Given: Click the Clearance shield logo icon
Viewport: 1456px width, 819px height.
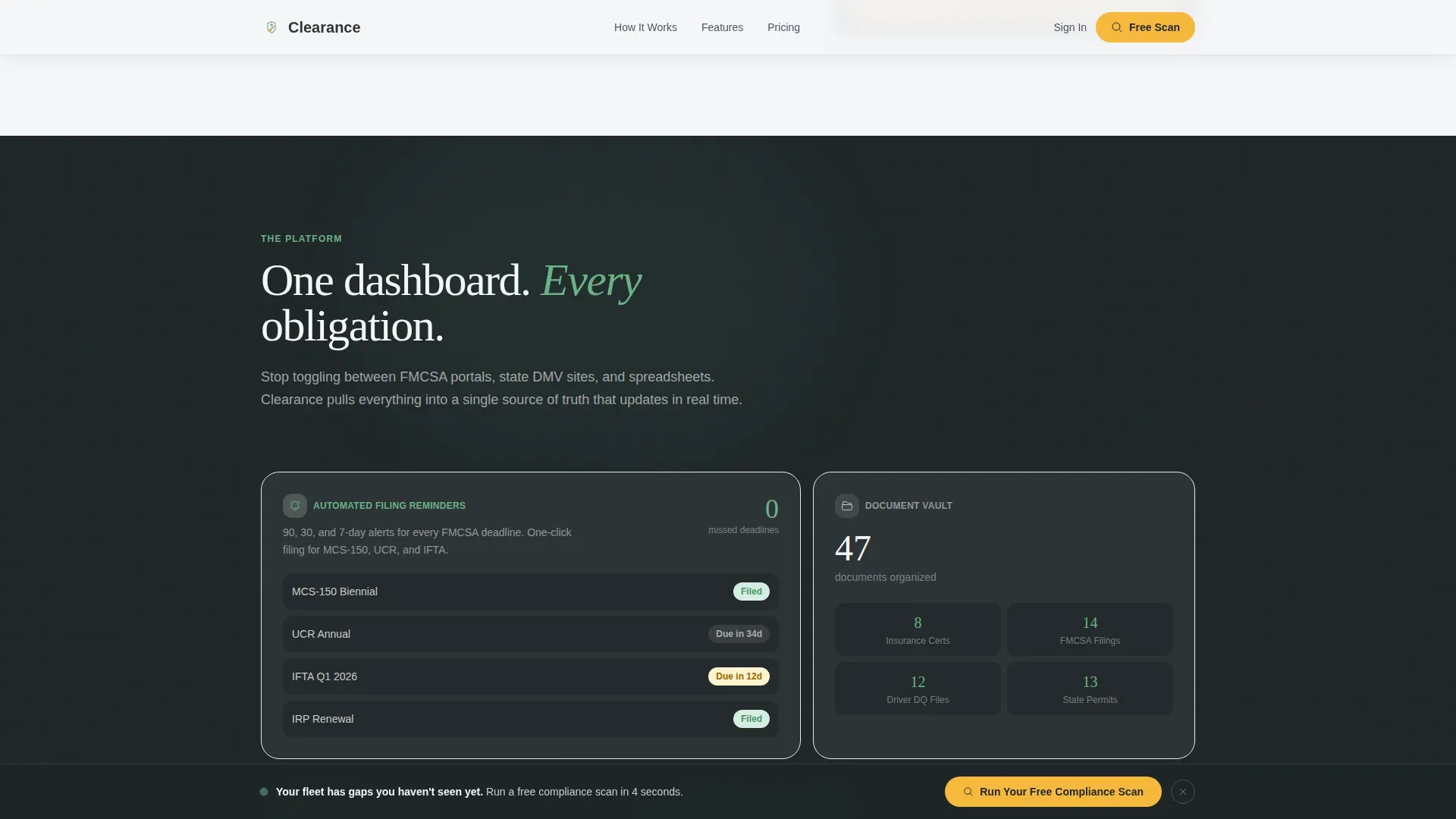Looking at the screenshot, I should (x=271, y=27).
